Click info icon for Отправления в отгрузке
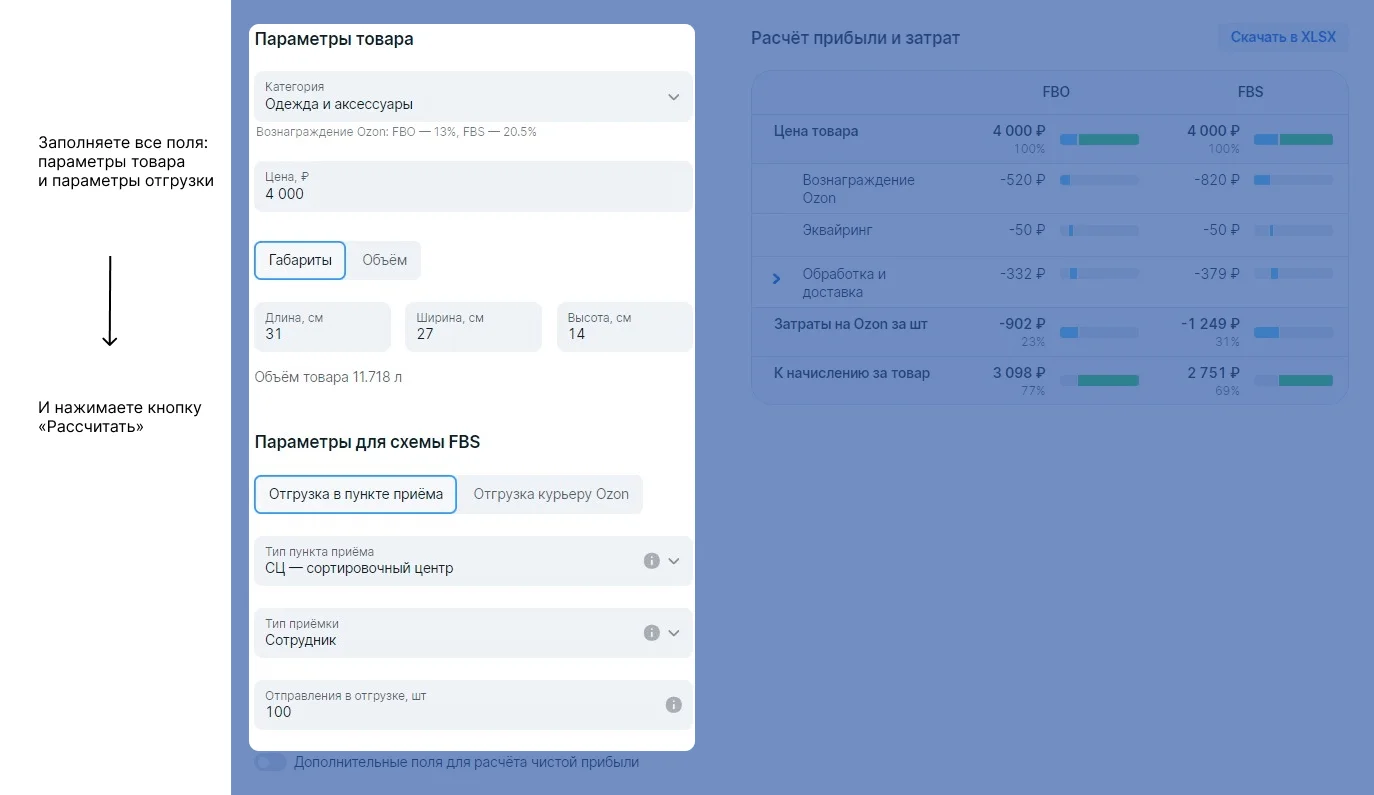The height and width of the screenshot is (795, 1374). tap(674, 705)
